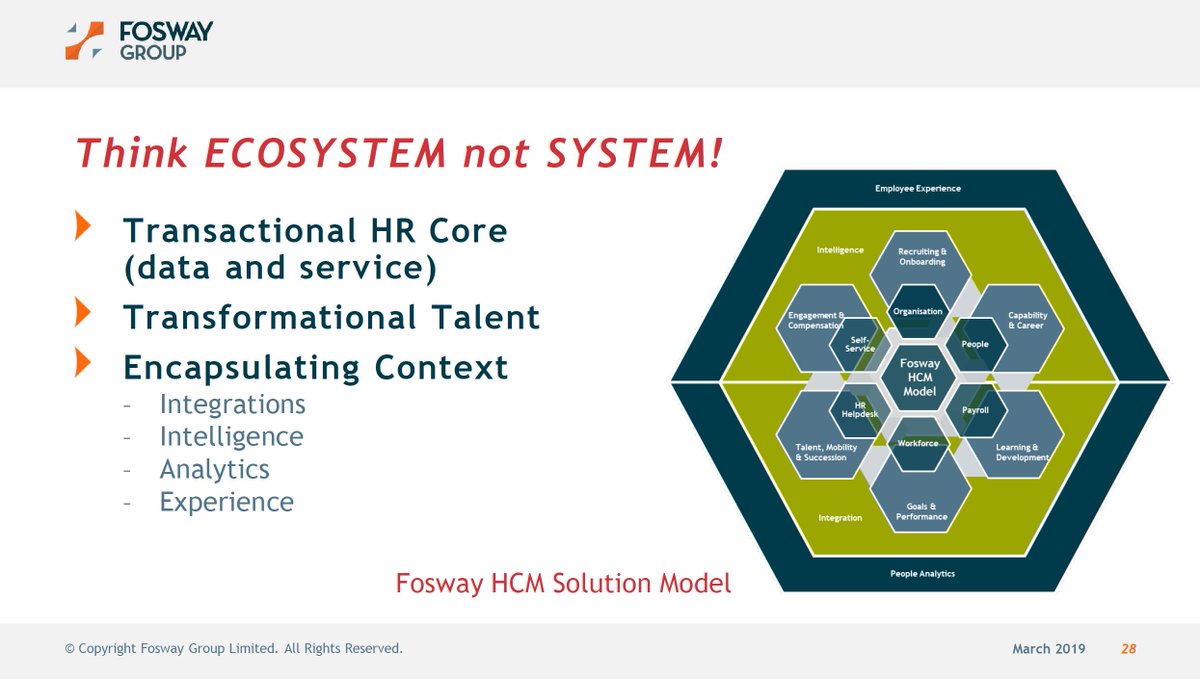Click the 'Fosway HCM Solution Model' caption
Viewport: 1200px width, 679px height.
563,582
